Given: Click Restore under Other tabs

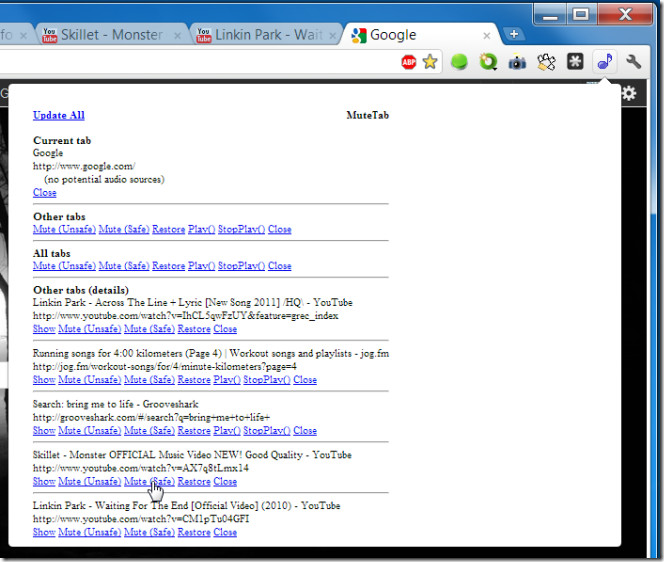Looking at the screenshot, I should pos(169,230).
